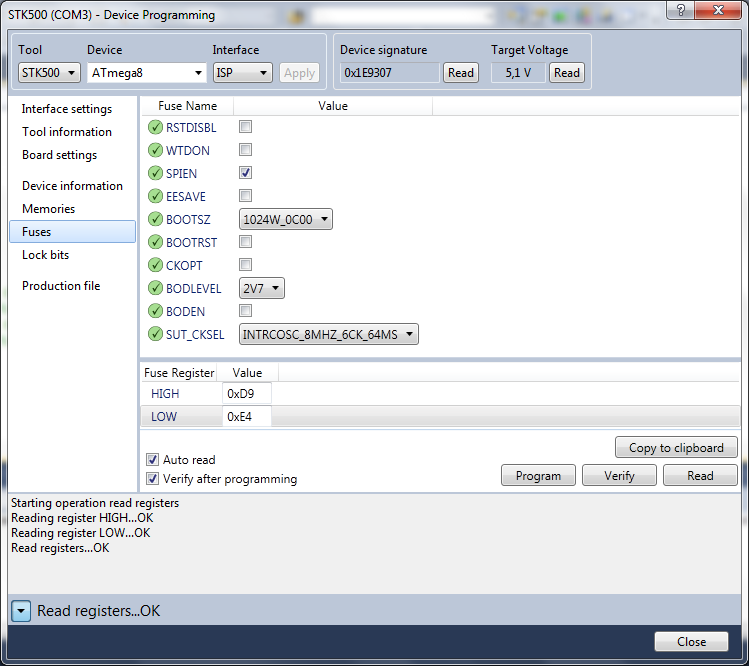This screenshot has width=749, height=666.
Task: Tick the EESAVE fuse checkbox
Action: click(246, 195)
